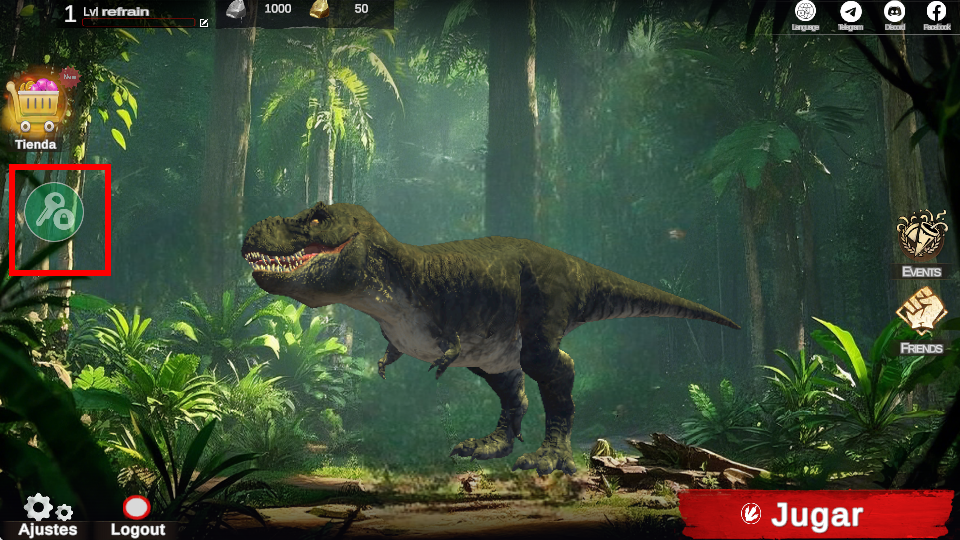Open the Events emblem icon
The height and width of the screenshot is (540, 960).
[921, 234]
